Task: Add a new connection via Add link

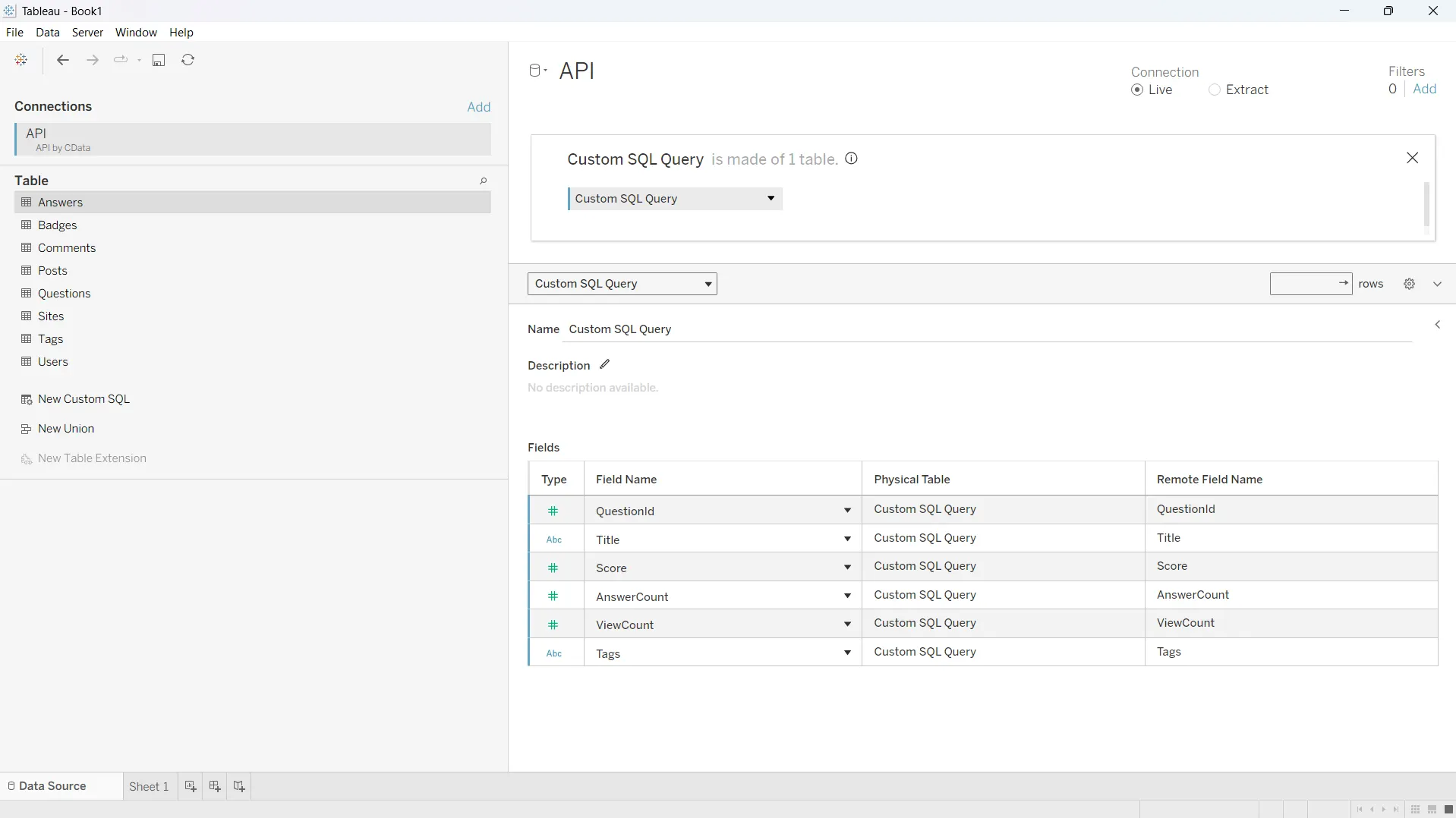Action: pyautogui.click(x=479, y=107)
